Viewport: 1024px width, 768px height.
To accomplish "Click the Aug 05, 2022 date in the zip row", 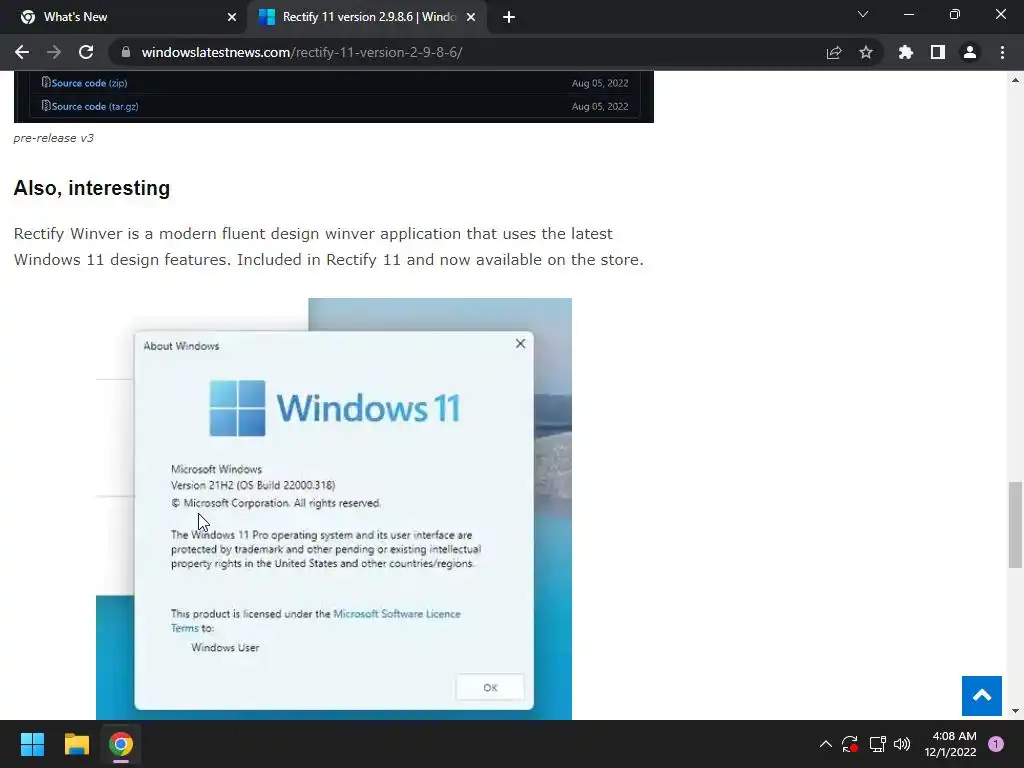I will (x=600, y=83).
